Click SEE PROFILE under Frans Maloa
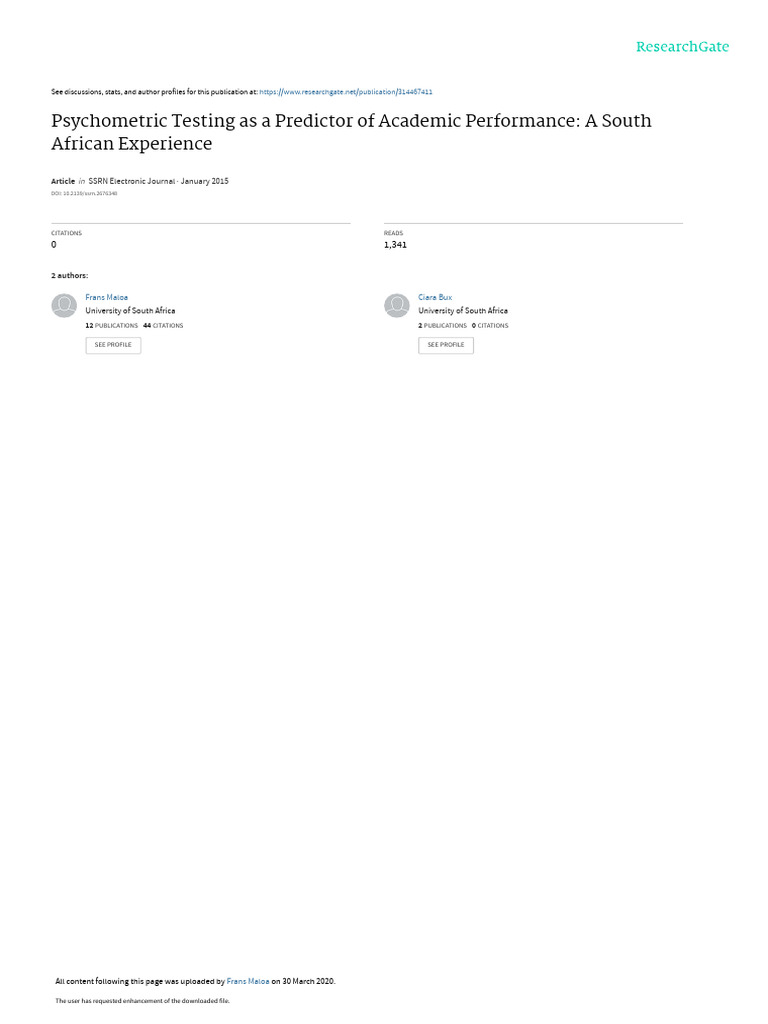Image resolution: width=768 pixels, height=1024 pixels. tap(113, 345)
